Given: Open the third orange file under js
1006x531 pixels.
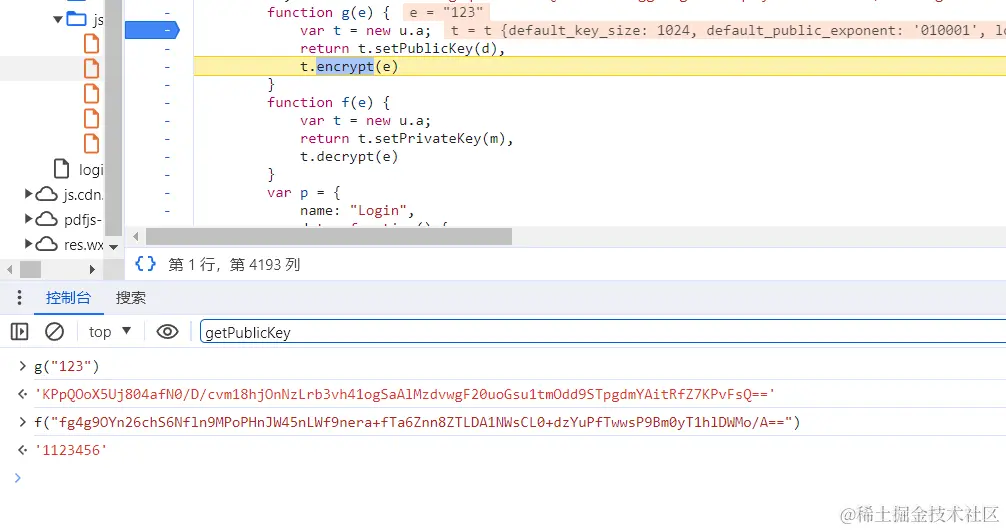Looking at the screenshot, I should pyautogui.click(x=92, y=94).
